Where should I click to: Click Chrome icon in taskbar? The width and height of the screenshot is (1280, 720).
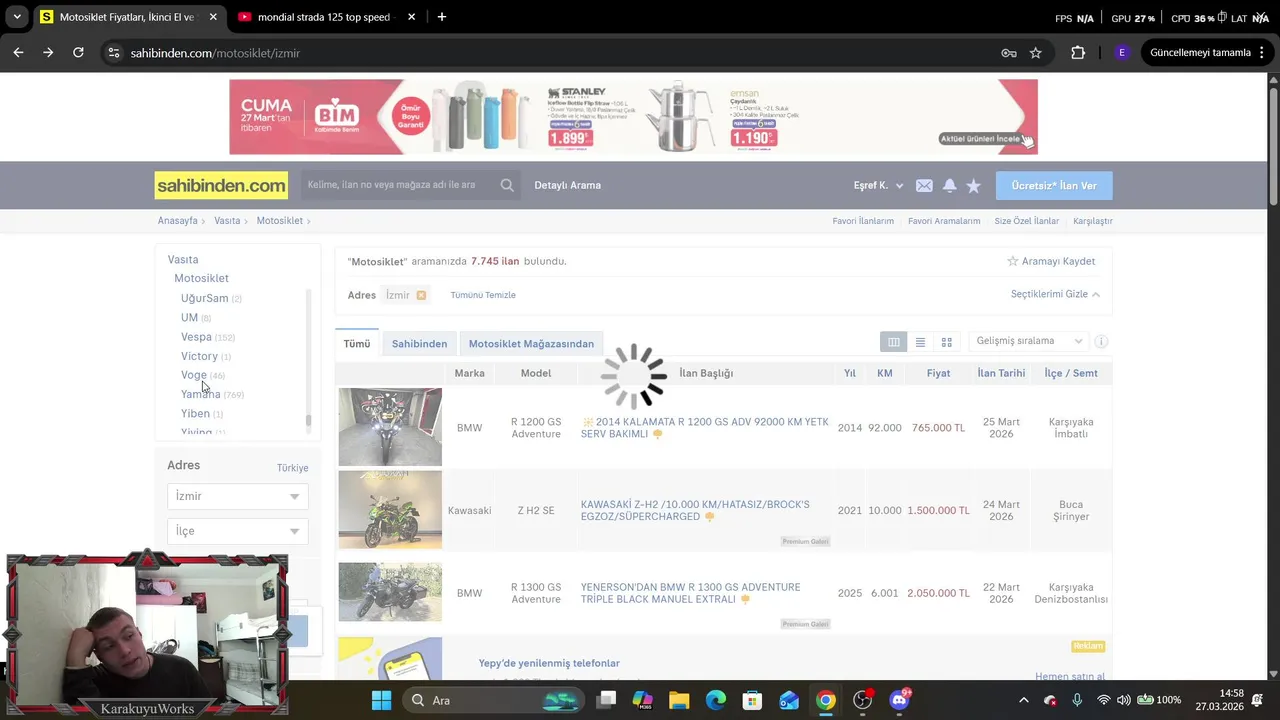pyautogui.click(x=826, y=700)
